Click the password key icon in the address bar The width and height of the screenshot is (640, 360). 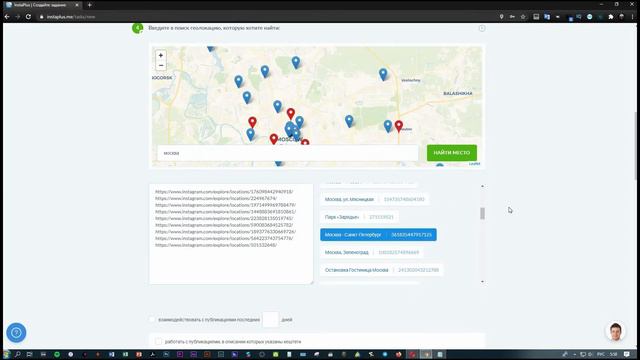pos(512,17)
